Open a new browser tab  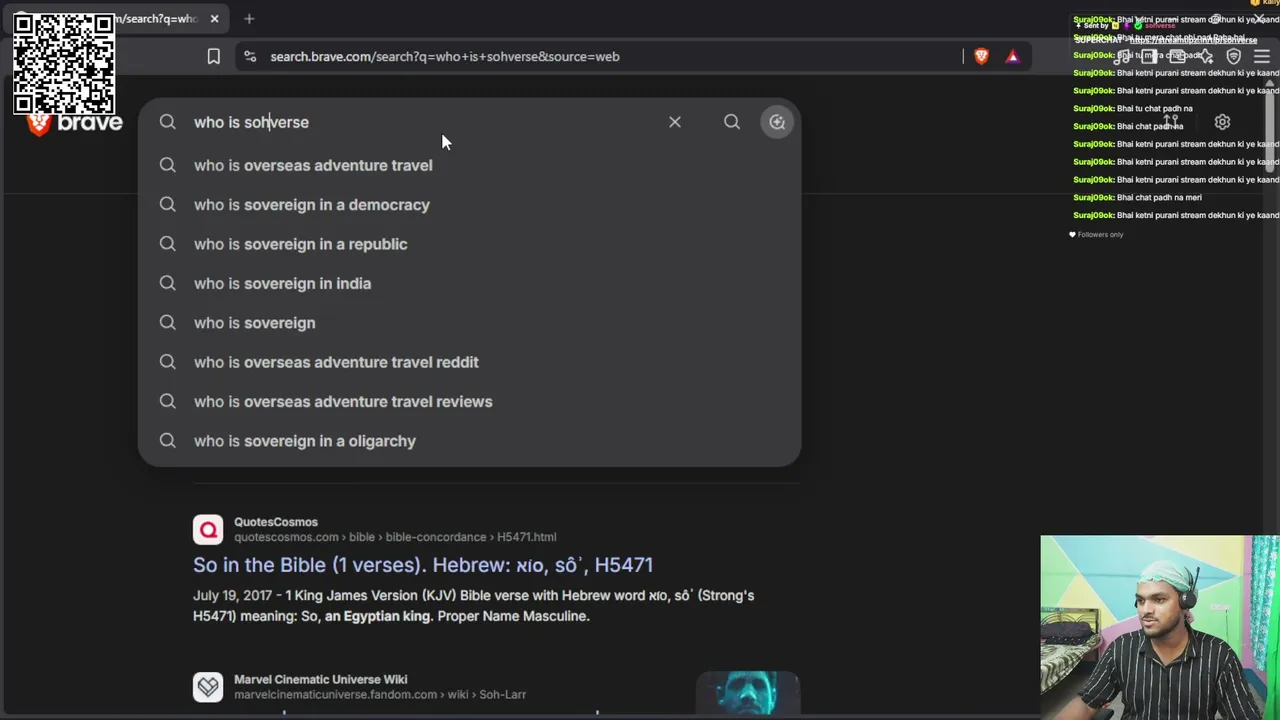pyautogui.click(x=249, y=19)
